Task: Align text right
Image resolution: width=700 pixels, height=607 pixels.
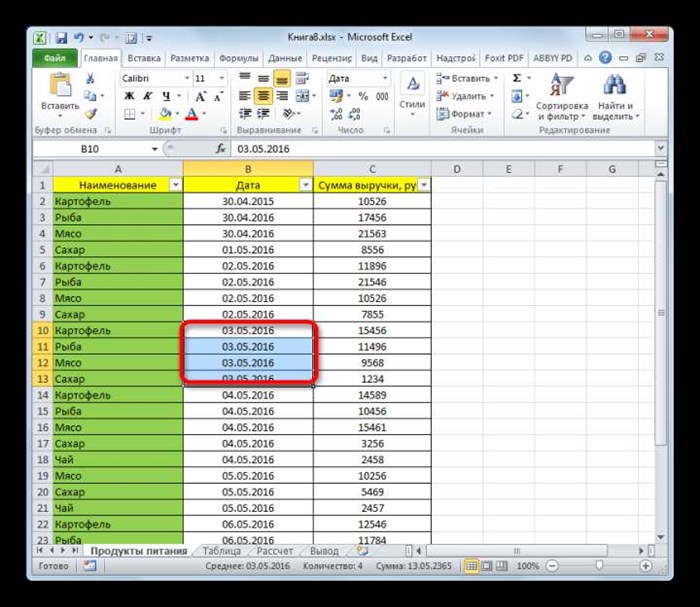Action: click(282, 96)
